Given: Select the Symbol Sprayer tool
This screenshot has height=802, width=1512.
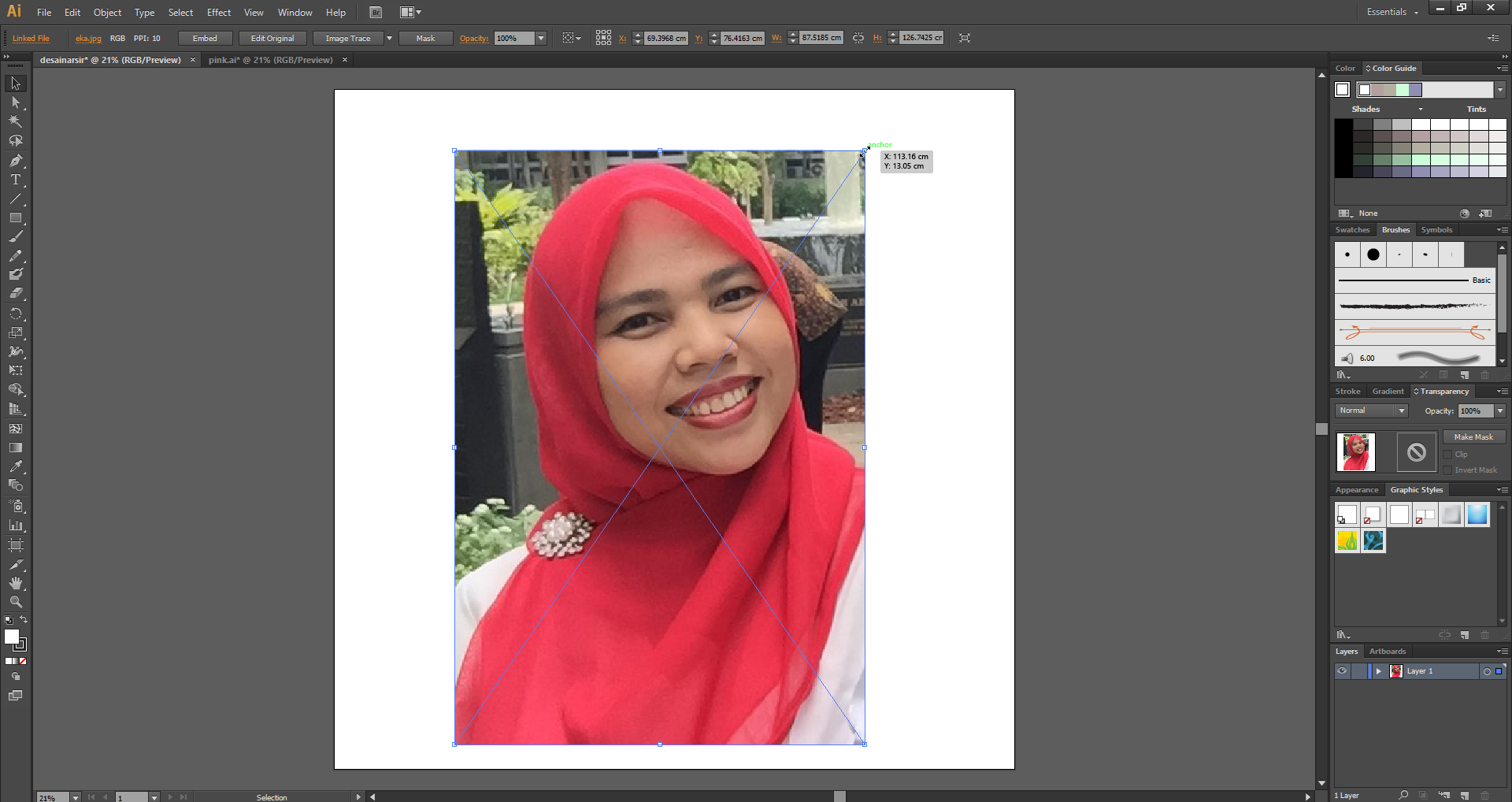Looking at the screenshot, I should pos(16,506).
